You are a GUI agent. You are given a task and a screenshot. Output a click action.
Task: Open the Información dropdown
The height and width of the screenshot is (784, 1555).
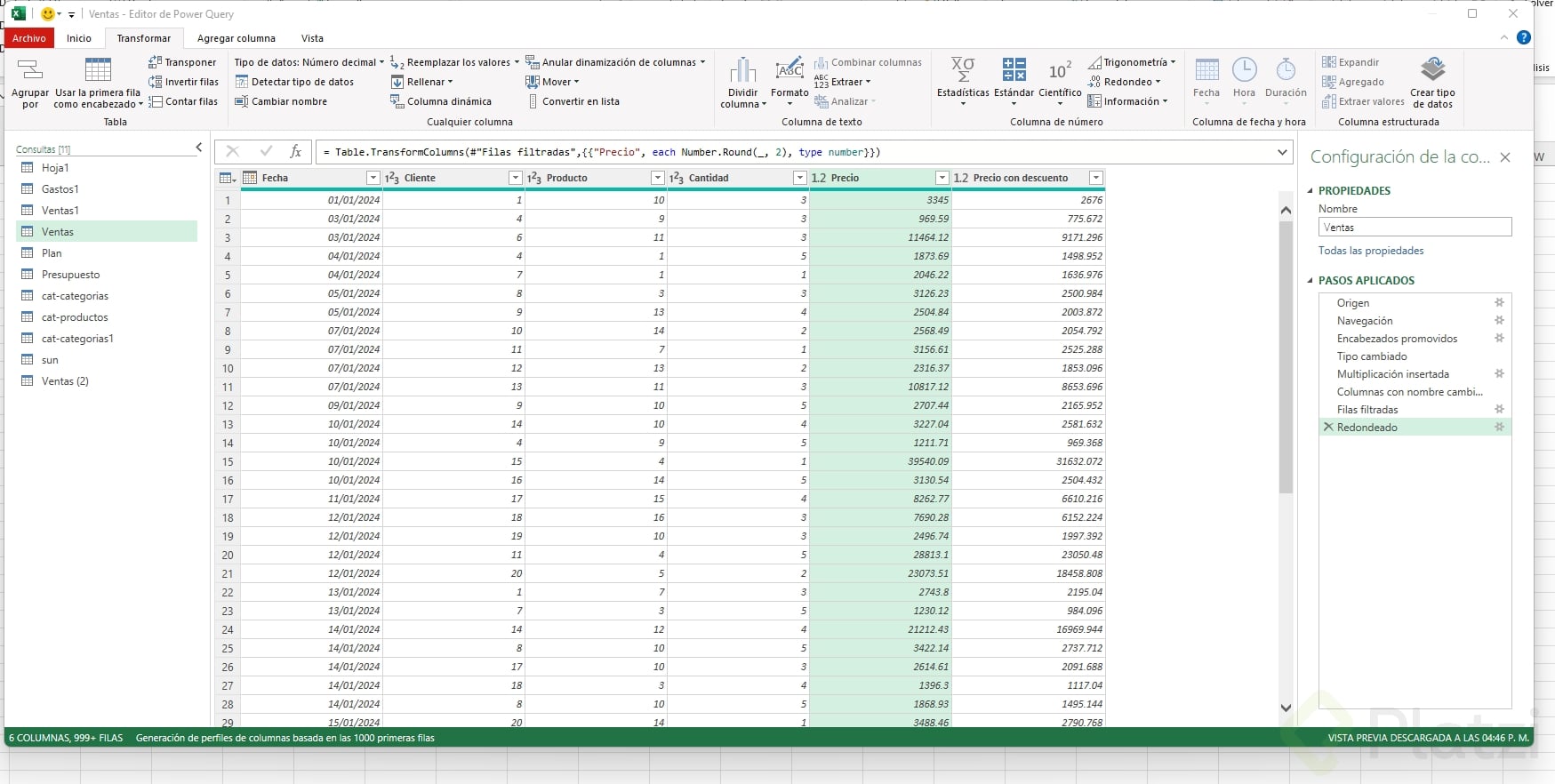click(x=1127, y=101)
